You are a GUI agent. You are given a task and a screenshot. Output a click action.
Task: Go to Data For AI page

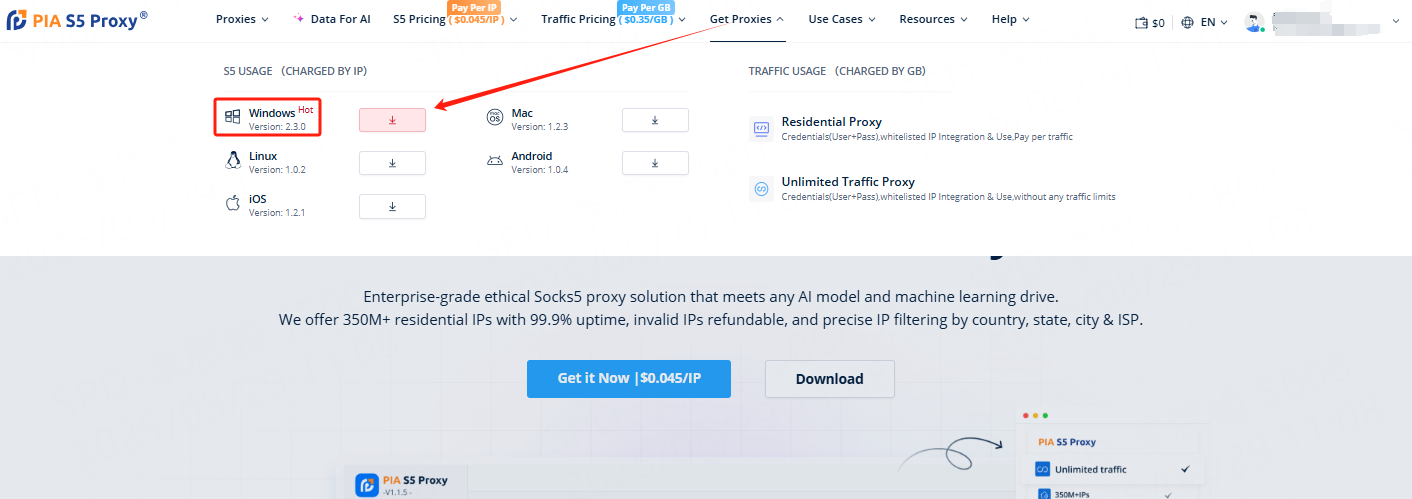point(331,19)
